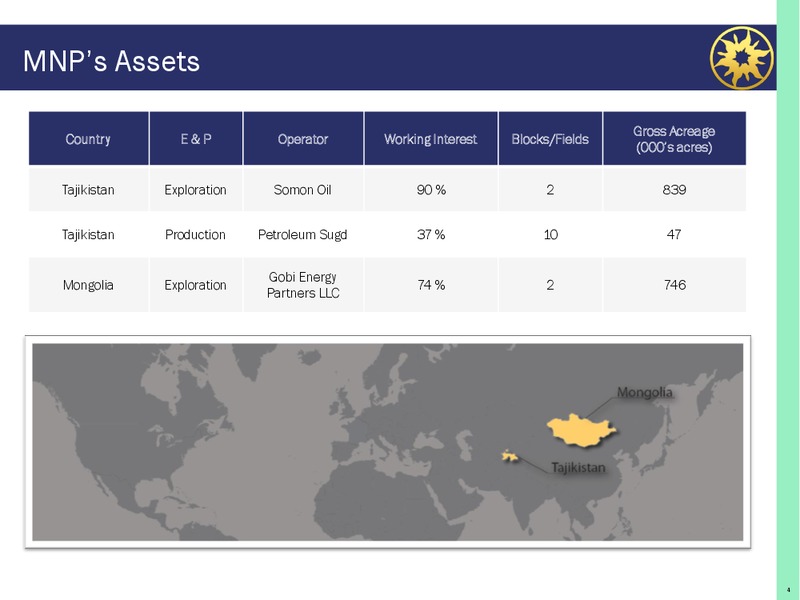Select "Exploration" in the Somon Oil row
Viewport: 800px width, 600px height.
click(195, 190)
